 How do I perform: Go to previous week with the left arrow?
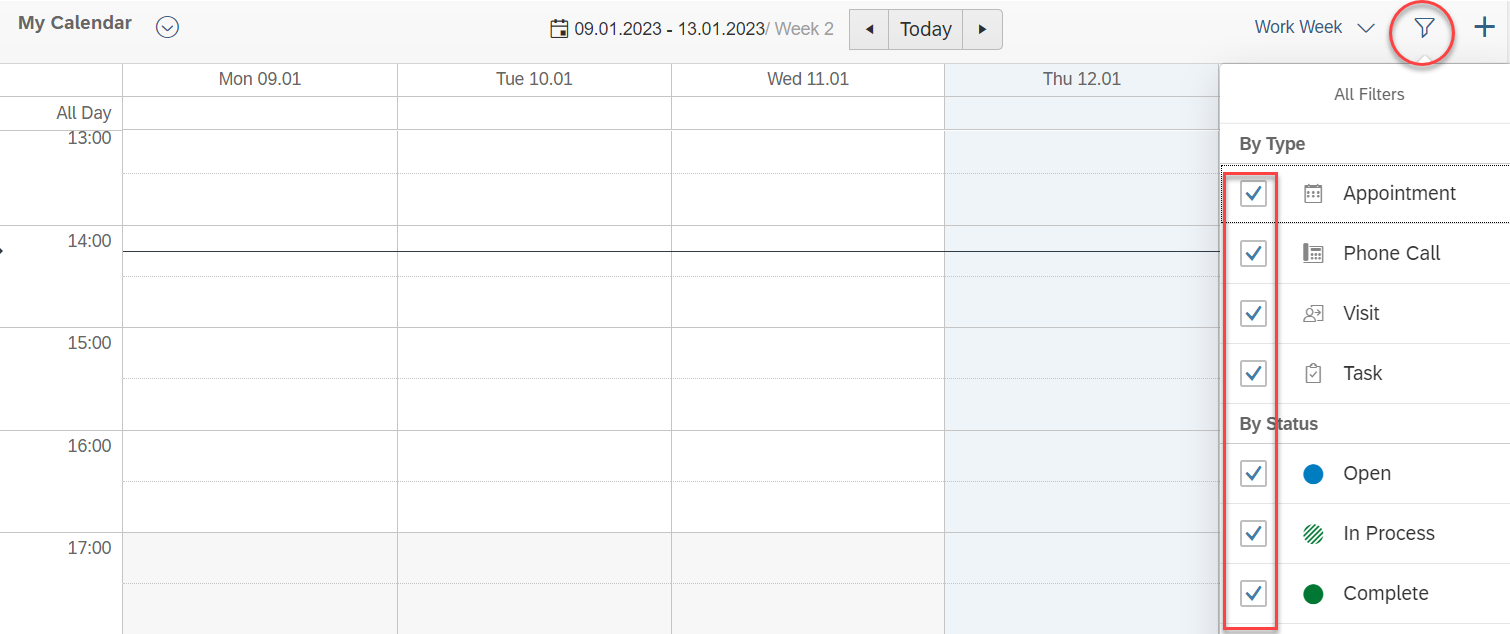869,30
